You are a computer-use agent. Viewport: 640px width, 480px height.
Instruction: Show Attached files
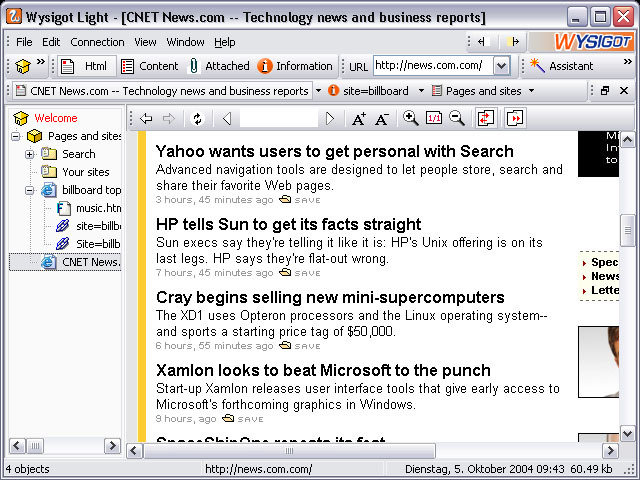click(219, 66)
